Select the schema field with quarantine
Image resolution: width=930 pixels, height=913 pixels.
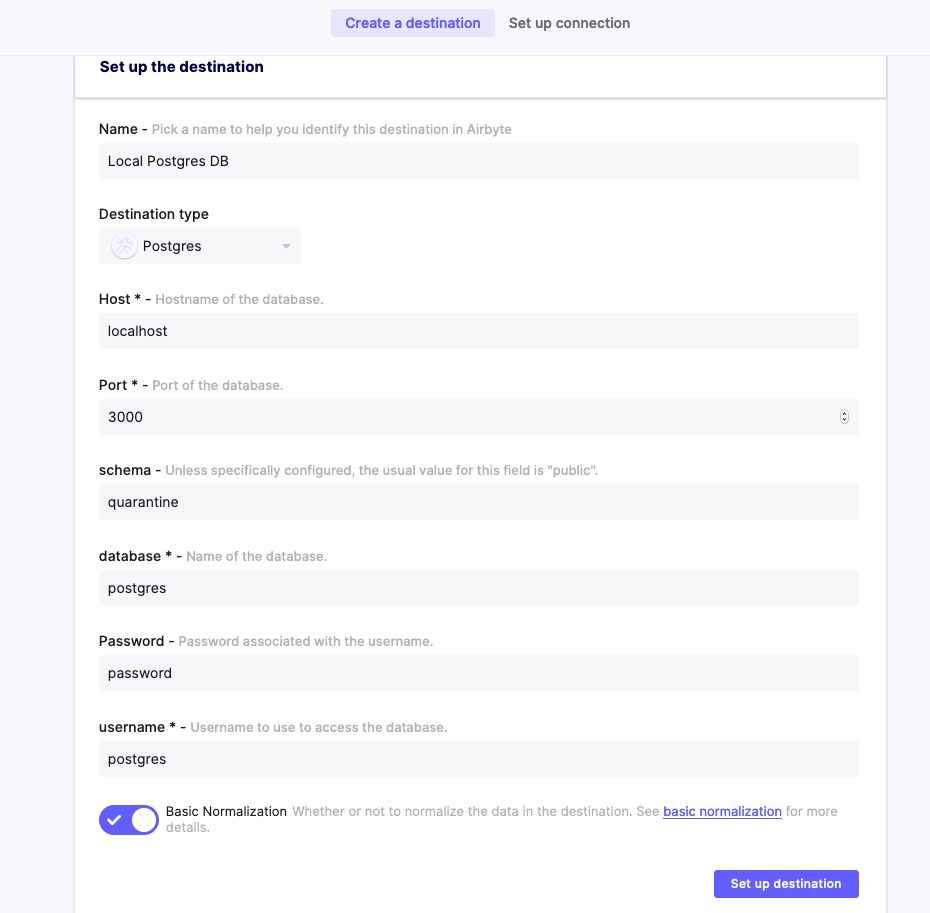pos(478,502)
